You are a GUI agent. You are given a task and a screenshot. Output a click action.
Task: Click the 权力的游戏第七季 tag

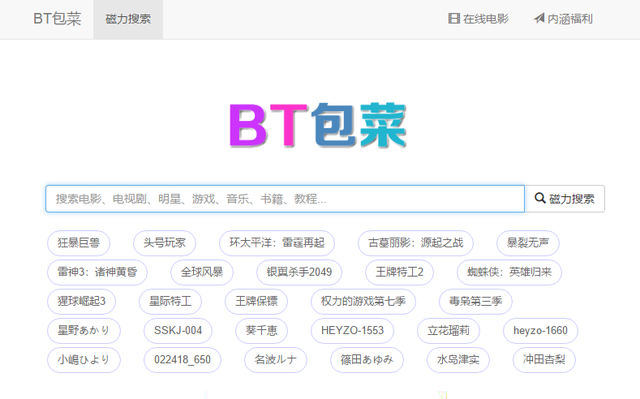tap(363, 301)
